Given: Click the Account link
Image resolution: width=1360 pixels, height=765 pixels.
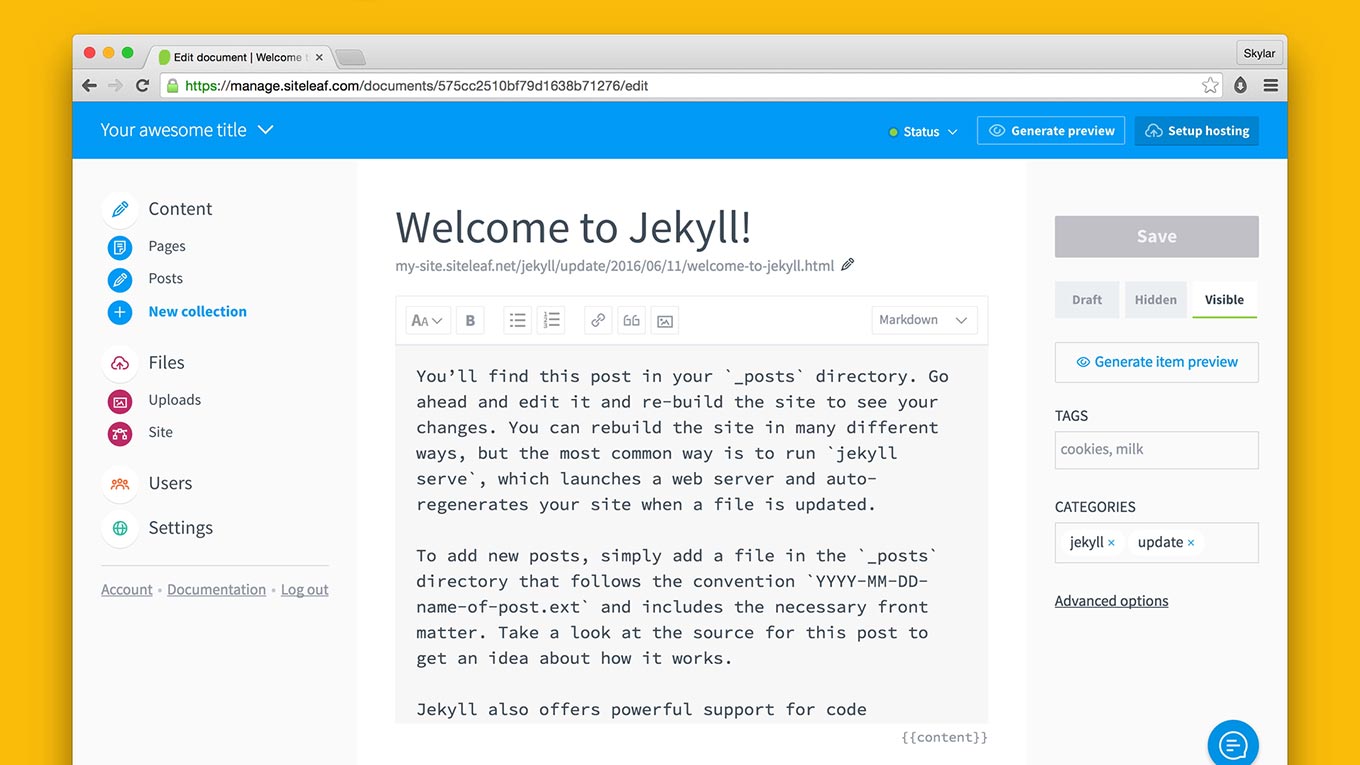Looking at the screenshot, I should pyautogui.click(x=127, y=590).
